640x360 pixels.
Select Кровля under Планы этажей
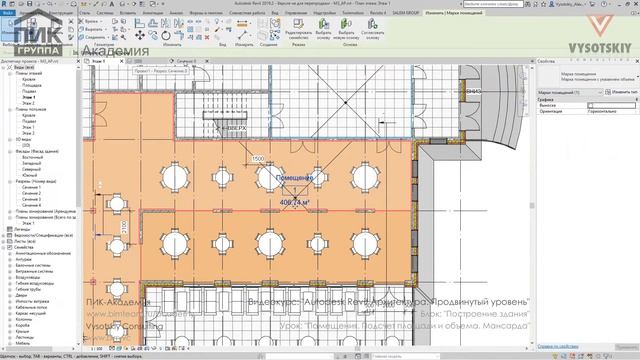[29, 80]
